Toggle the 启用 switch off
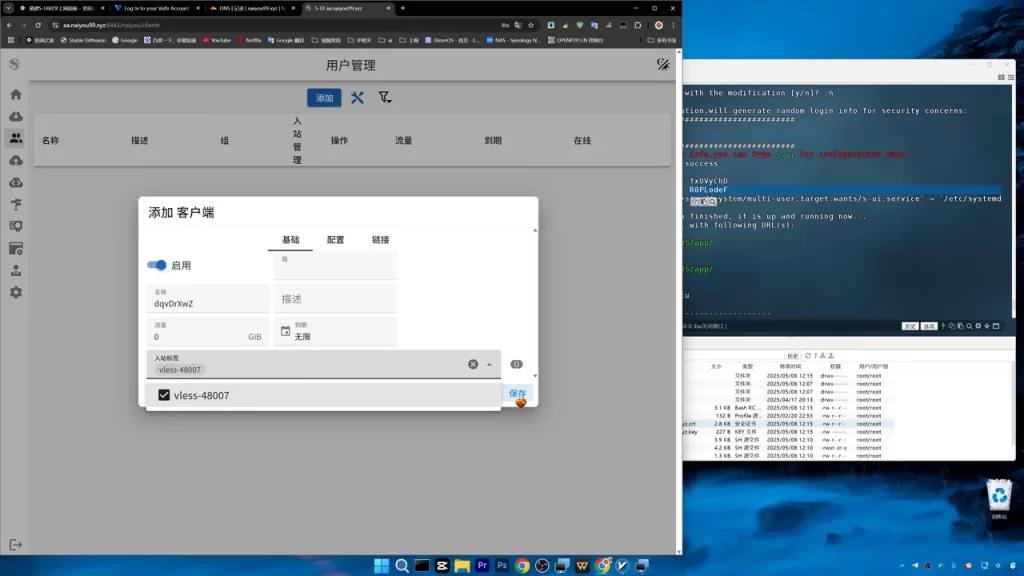Image resolution: width=1024 pixels, height=576 pixels. (x=157, y=265)
